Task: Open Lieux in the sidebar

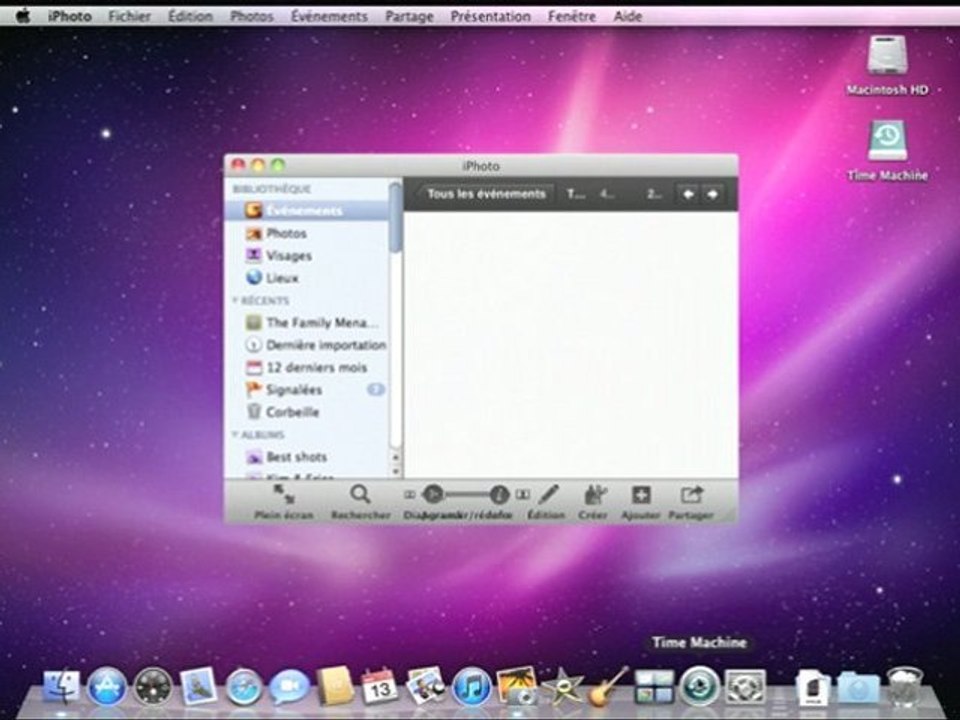Action: pyautogui.click(x=306, y=278)
